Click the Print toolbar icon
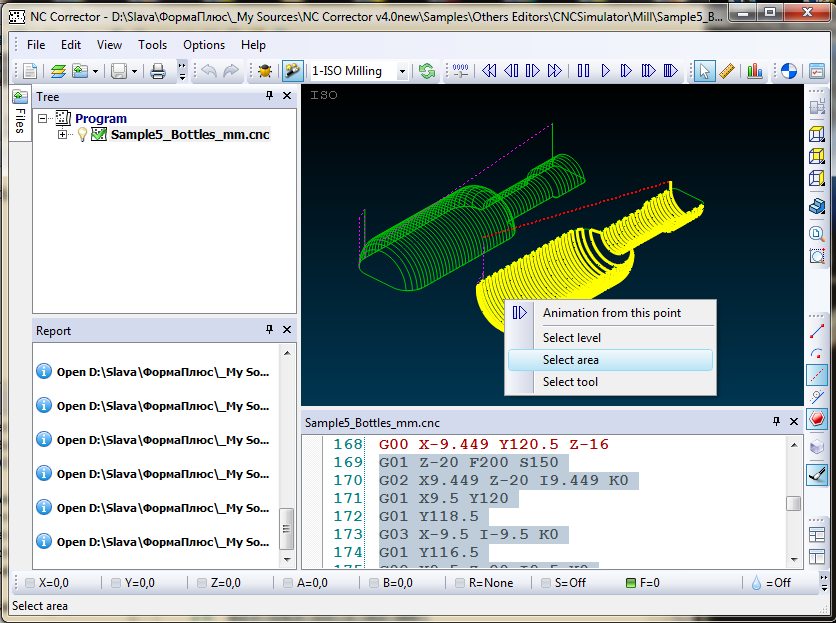The height and width of the screenshot is (623, 836). 158,71
